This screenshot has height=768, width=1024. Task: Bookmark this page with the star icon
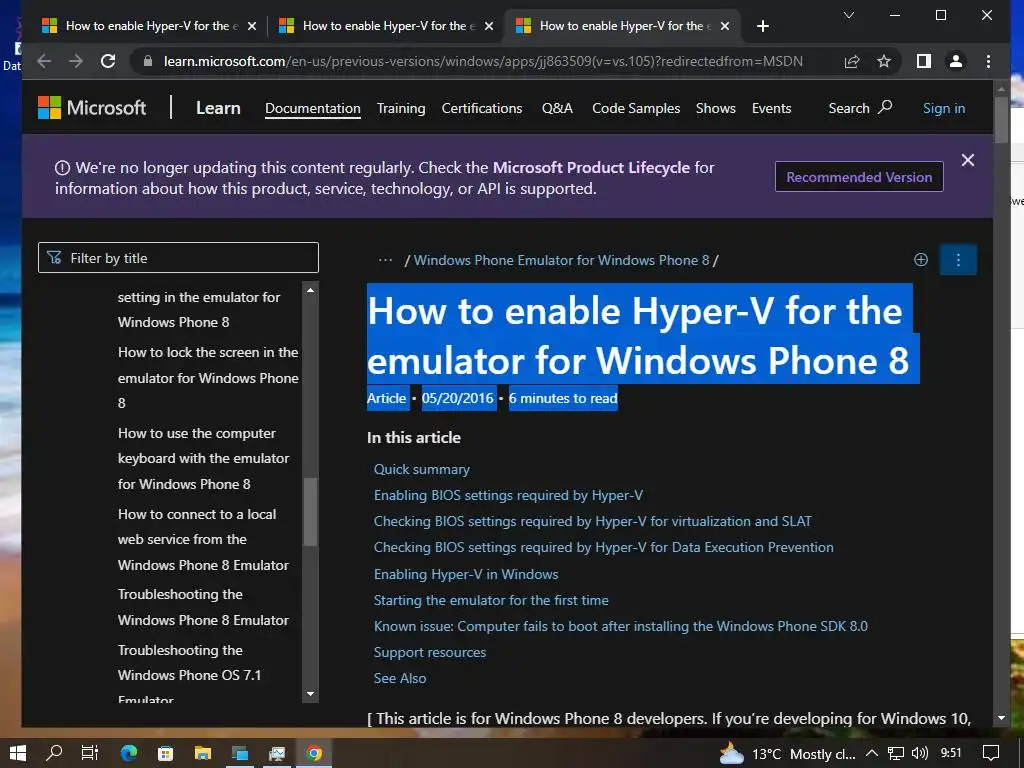(884, 61)
